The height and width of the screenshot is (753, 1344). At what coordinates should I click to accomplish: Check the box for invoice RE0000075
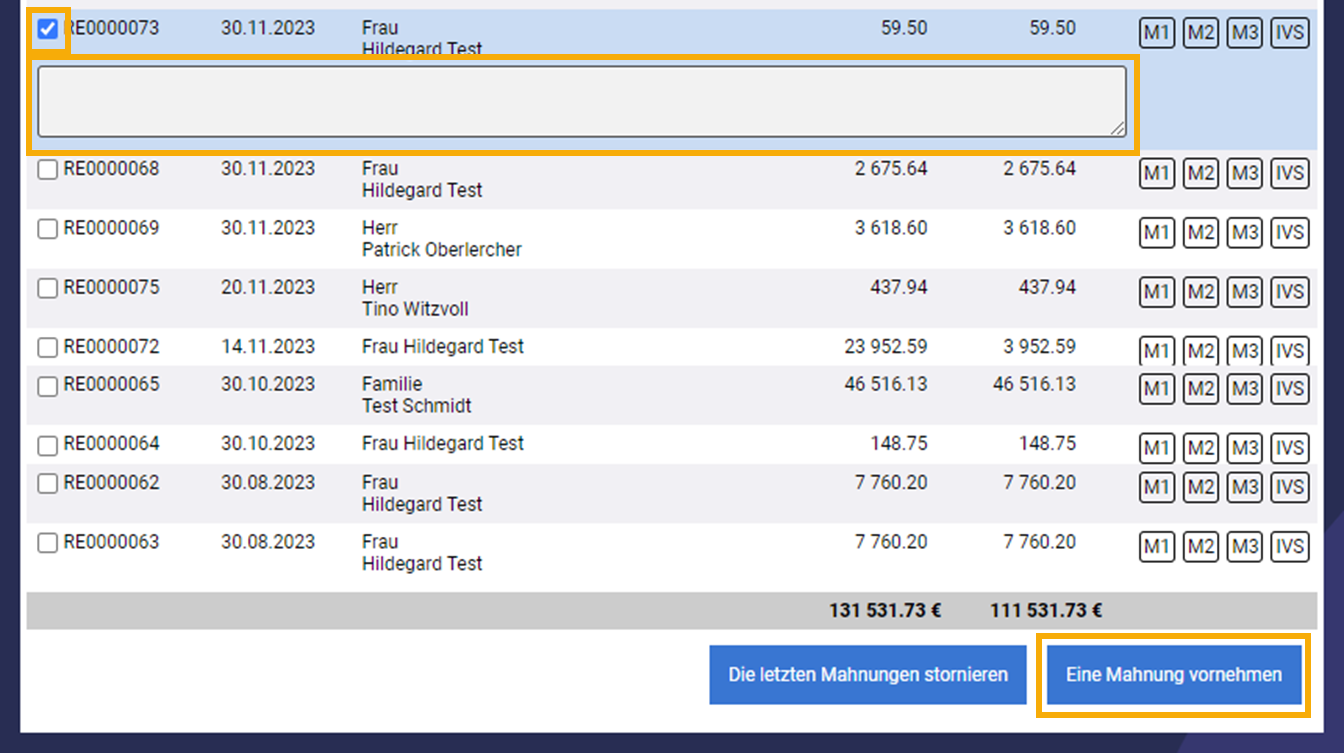click(47, 289)
